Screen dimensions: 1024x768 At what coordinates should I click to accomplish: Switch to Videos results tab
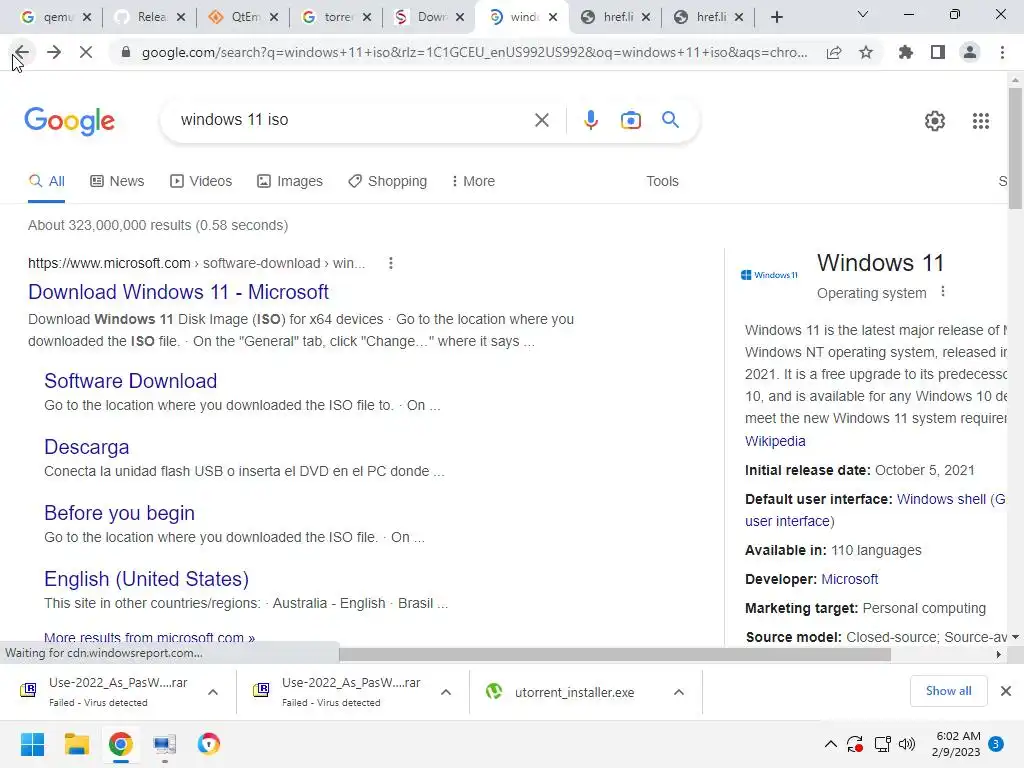point(201,181)
